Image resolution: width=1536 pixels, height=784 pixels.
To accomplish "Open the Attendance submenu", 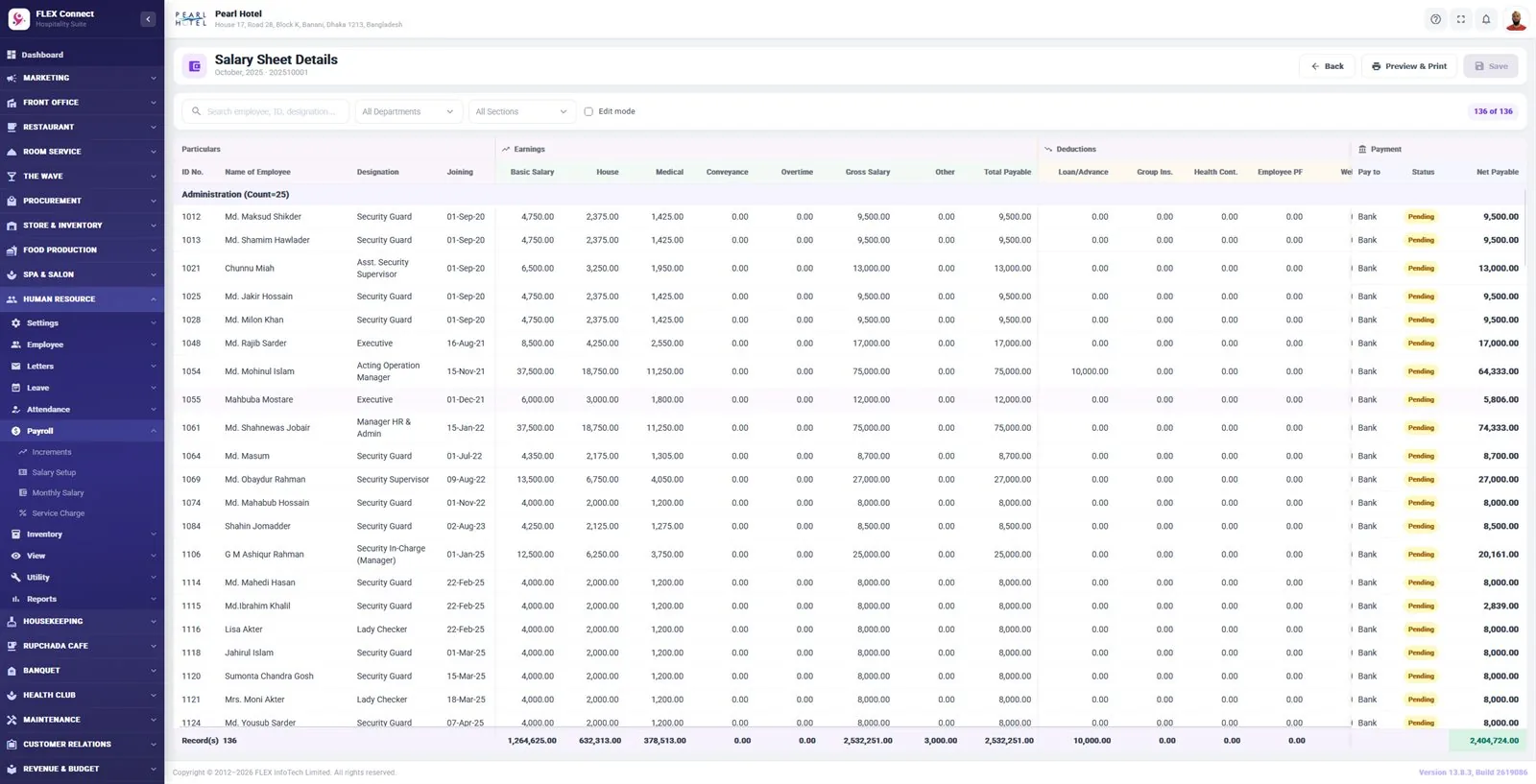I will 82,410.
